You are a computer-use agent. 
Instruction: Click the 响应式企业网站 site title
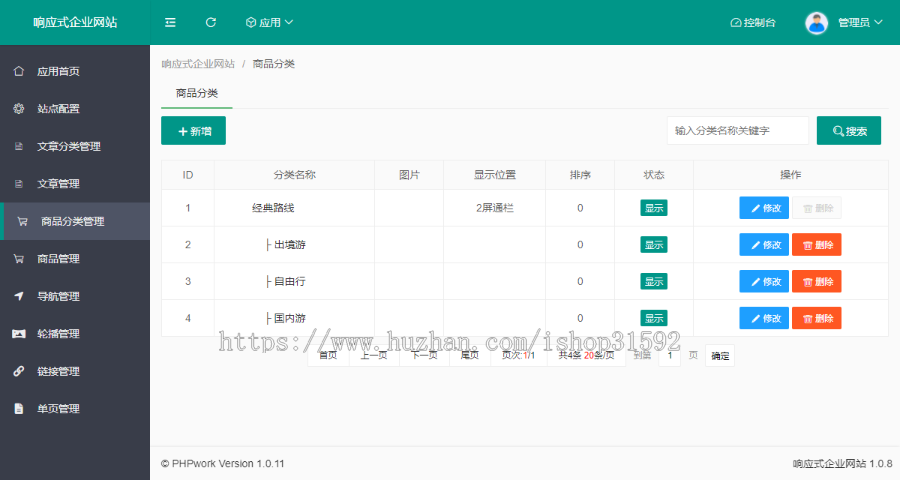coord(75,22)
